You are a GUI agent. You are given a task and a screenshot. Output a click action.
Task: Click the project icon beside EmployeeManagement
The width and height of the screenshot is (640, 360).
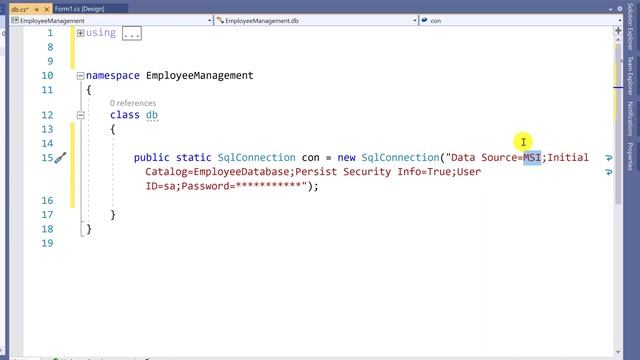point(15,20)
